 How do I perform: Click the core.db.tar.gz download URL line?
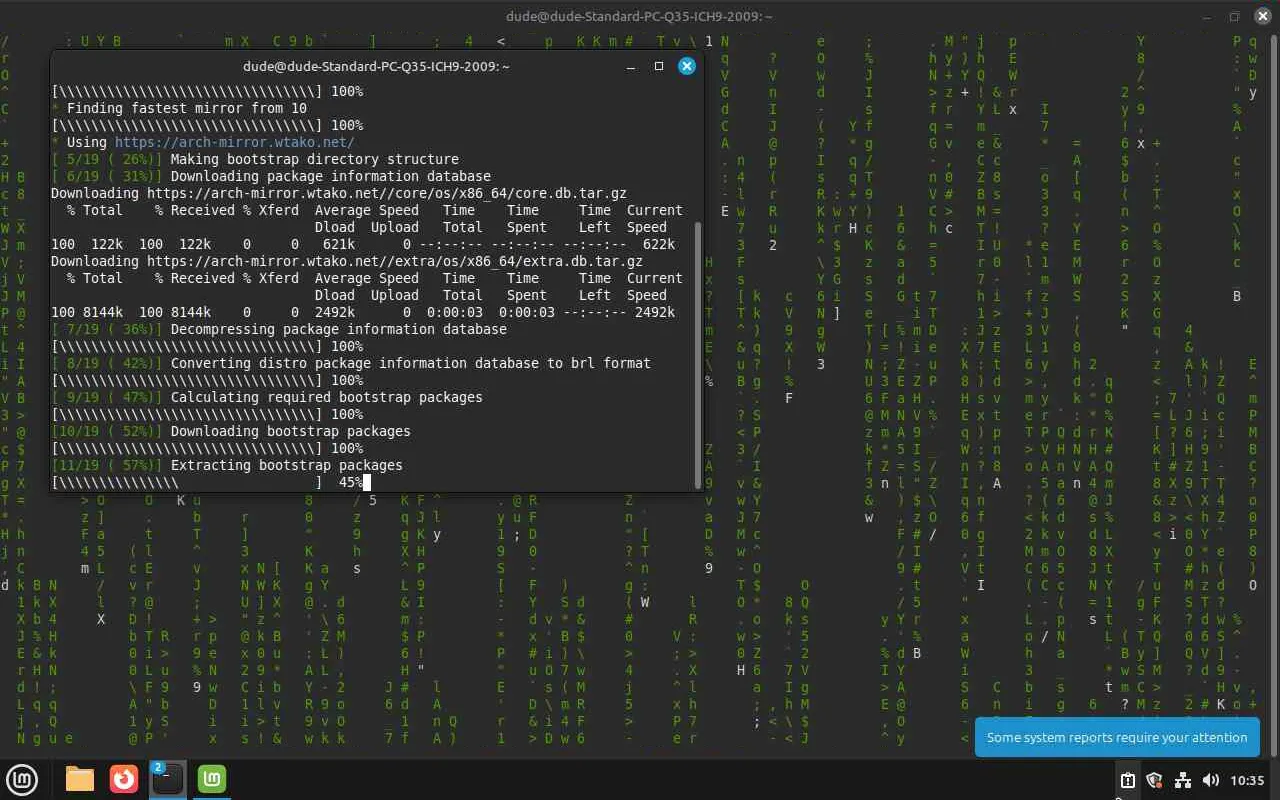(x=339, y=193)
